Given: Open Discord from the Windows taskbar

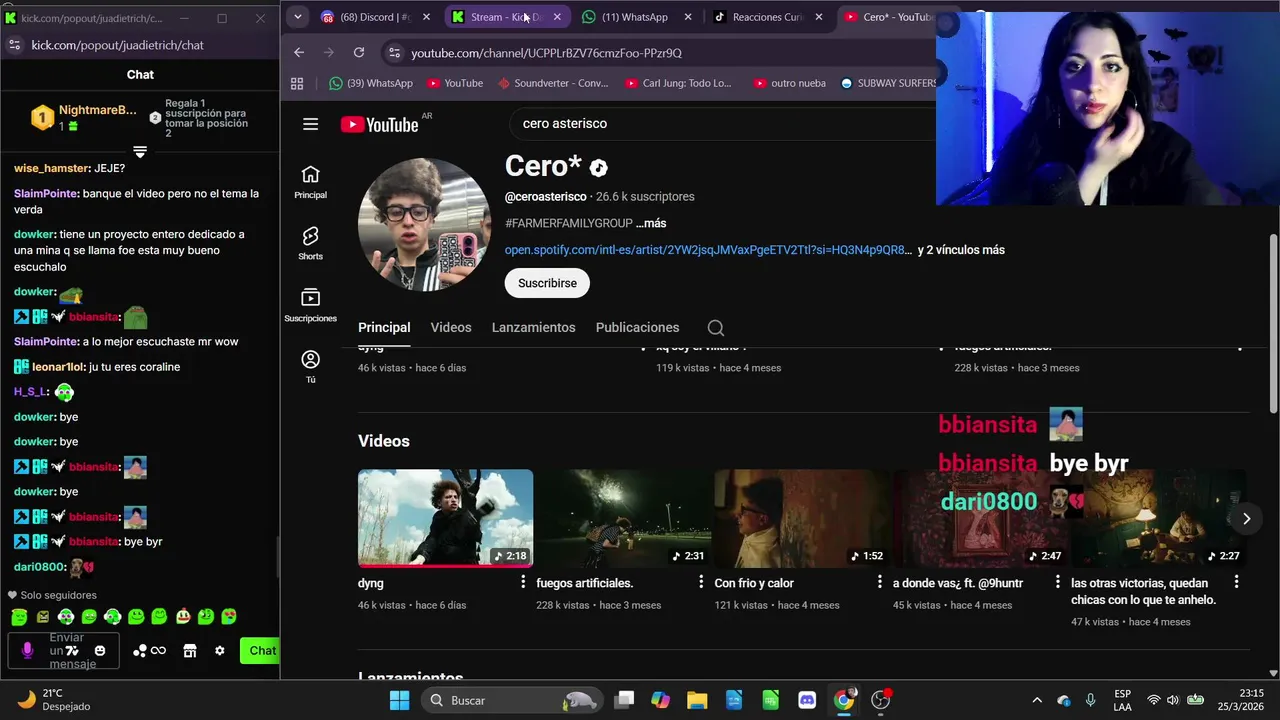Looking at the screenshot, I should [807, 700].
